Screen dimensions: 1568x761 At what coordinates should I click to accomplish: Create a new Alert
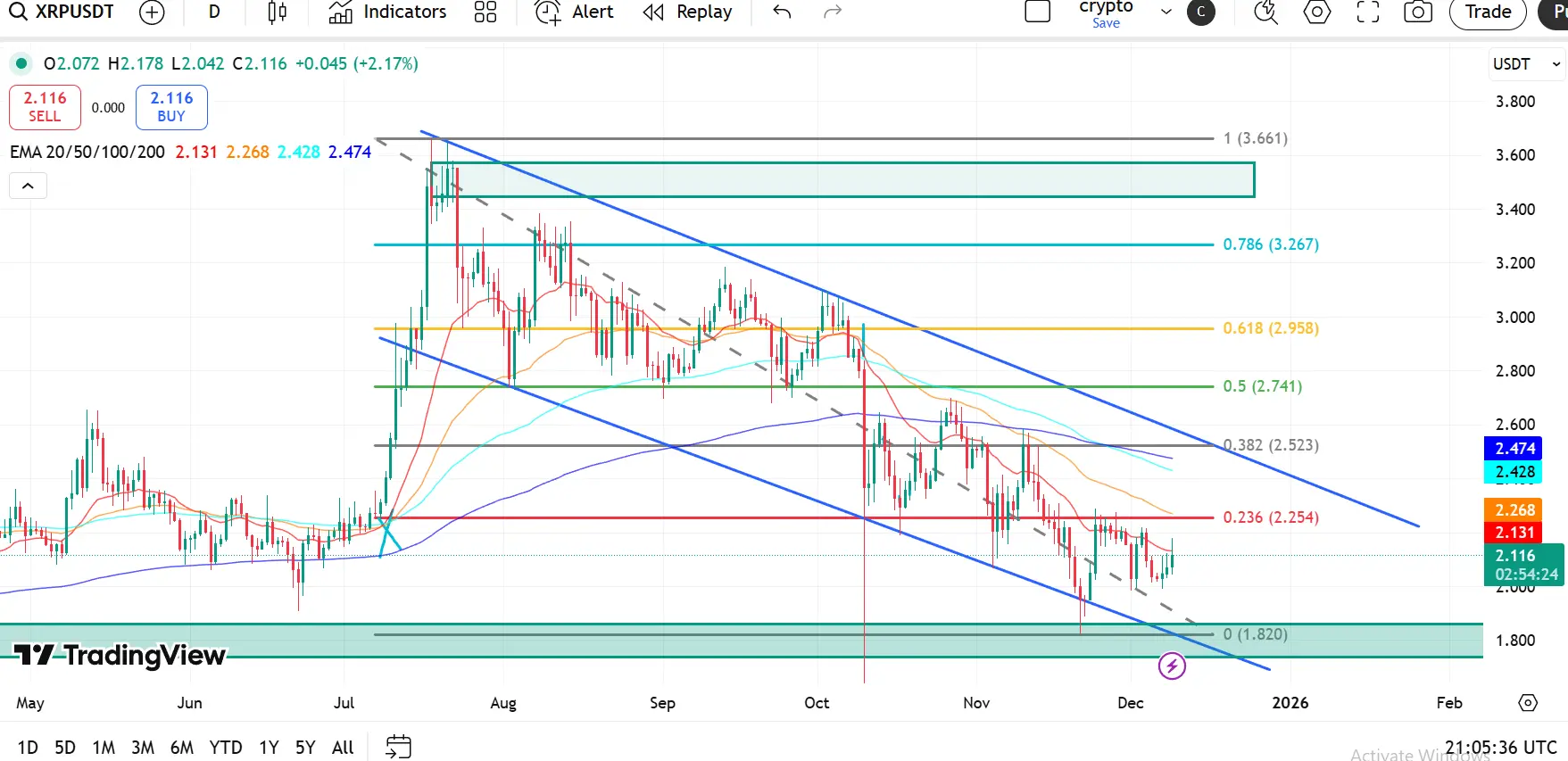[x=574, y=12]
